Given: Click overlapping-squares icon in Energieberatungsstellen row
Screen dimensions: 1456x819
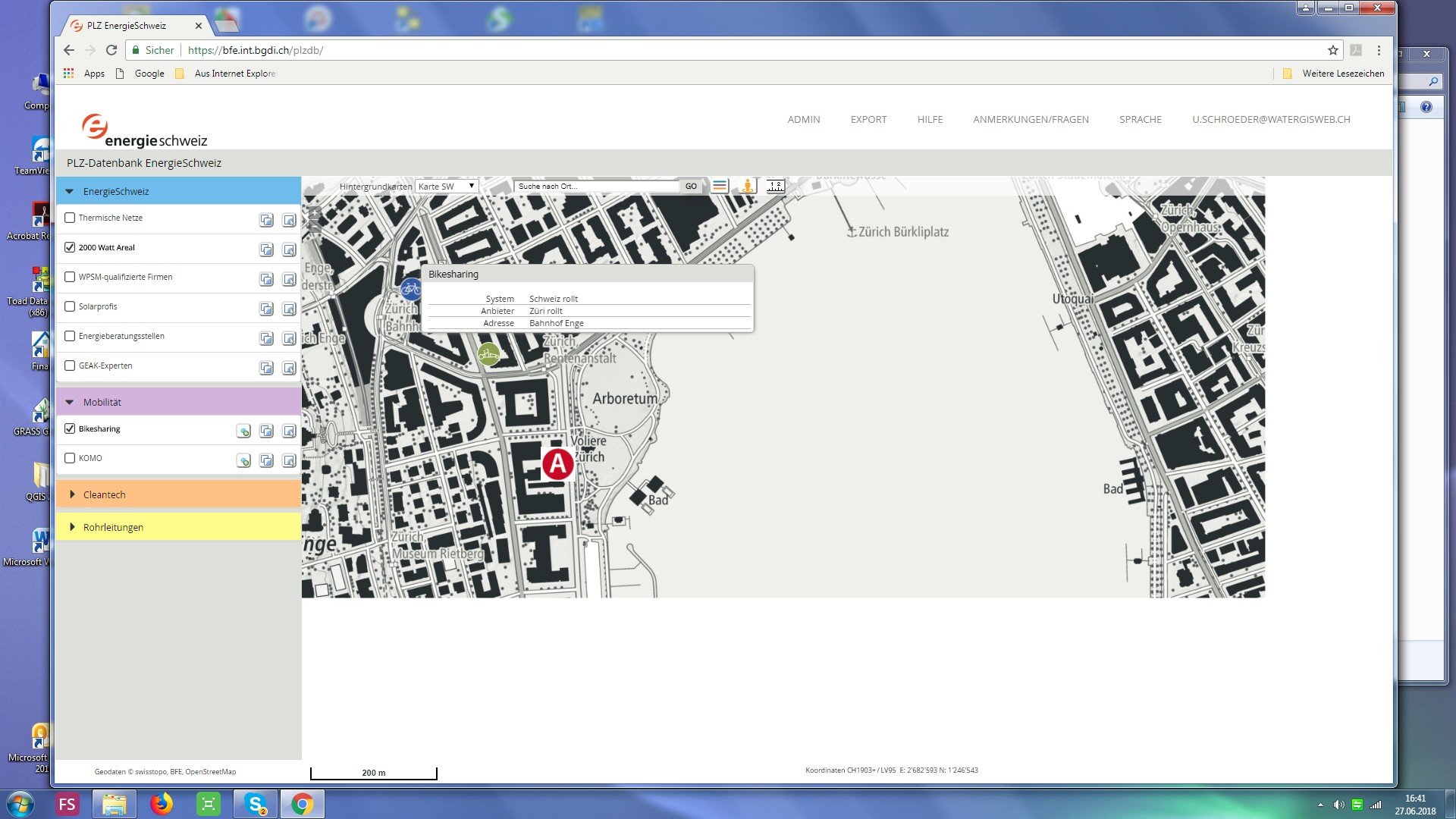Looking at the screenshot, I should (x=266, y=338).
